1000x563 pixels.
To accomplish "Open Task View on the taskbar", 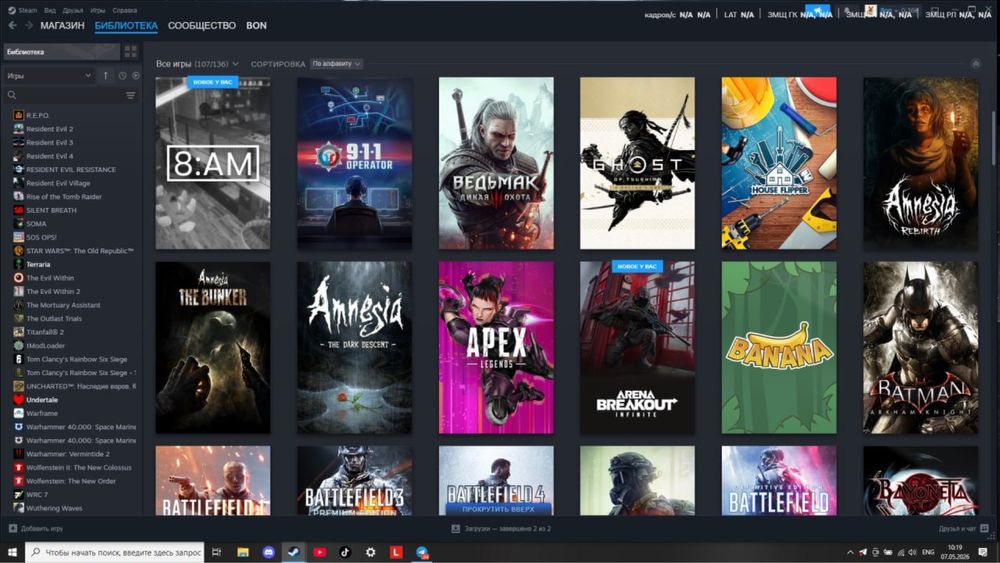I will [216, 552].
